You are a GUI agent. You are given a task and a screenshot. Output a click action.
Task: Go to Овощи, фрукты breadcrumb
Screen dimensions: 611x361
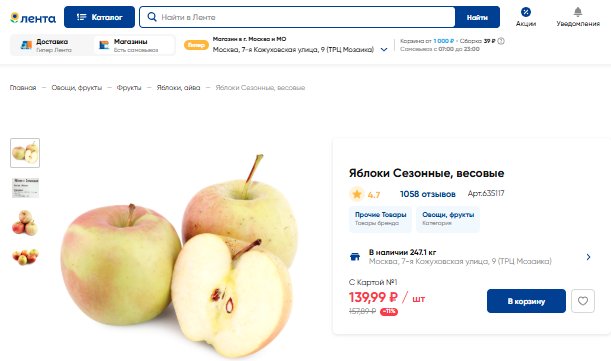tap(77, 88)
